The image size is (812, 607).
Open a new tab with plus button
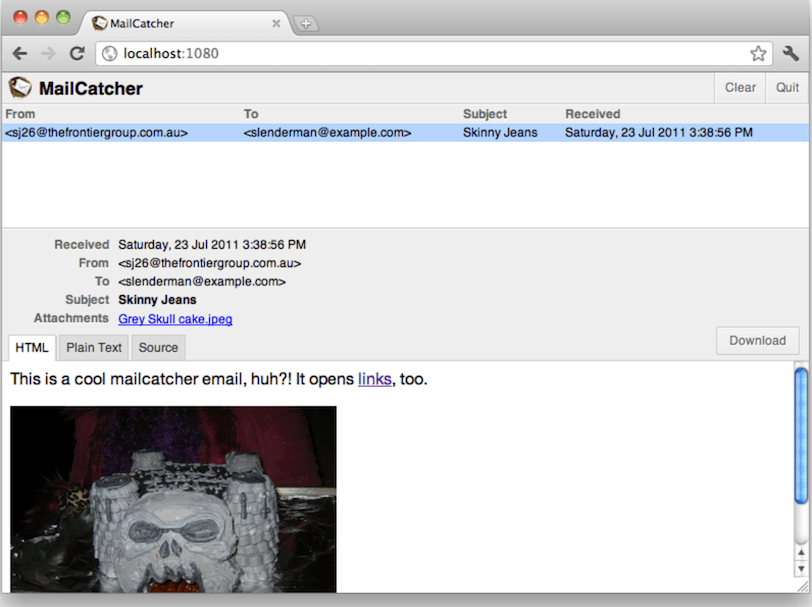coord(306,23)
